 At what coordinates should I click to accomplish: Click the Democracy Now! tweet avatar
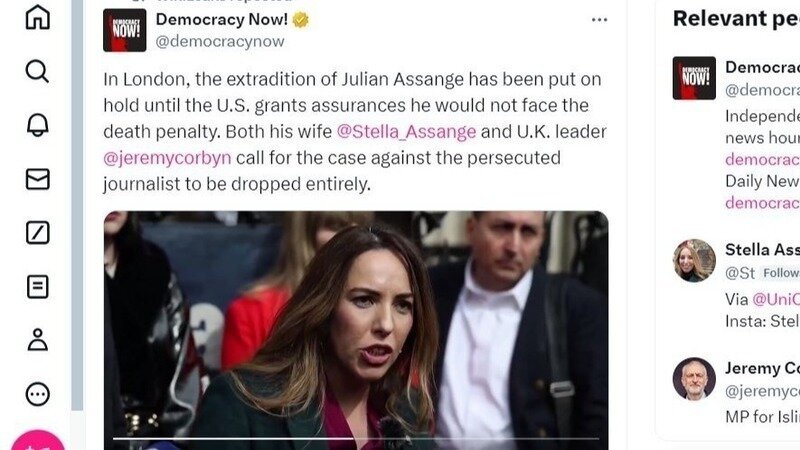click(124, 30)
